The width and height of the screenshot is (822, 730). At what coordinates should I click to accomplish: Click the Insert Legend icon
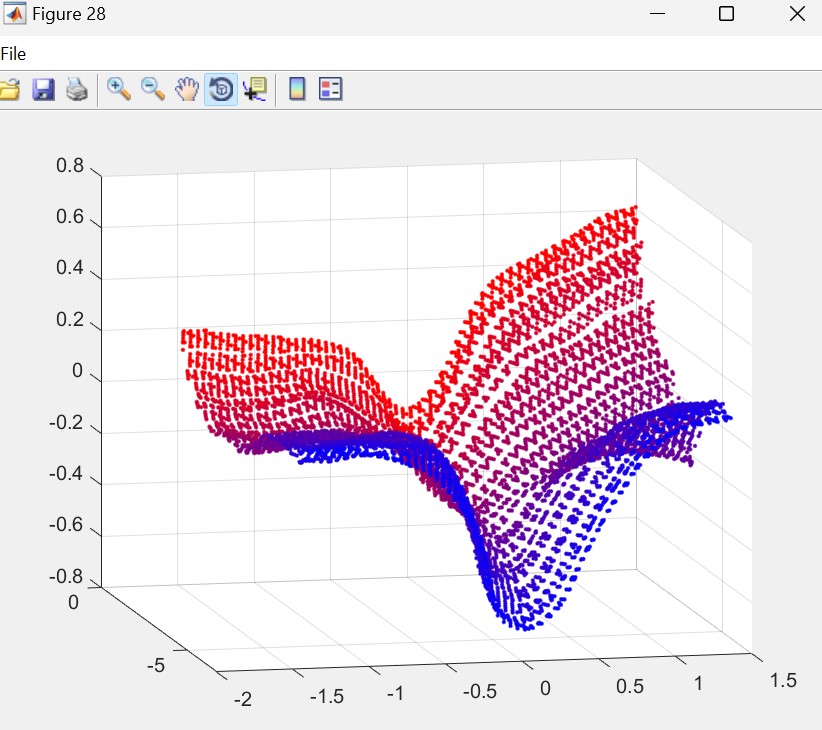[x=331, y=90]
